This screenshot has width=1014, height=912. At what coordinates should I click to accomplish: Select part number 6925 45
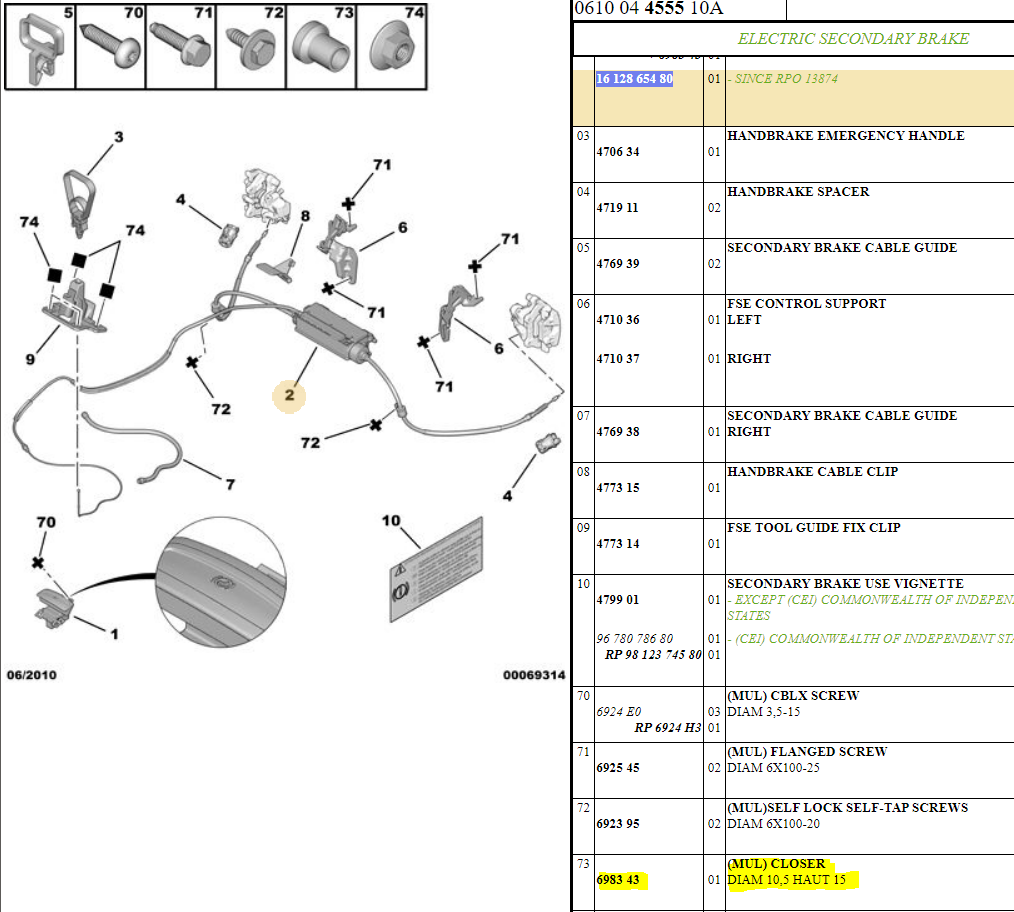618,768
